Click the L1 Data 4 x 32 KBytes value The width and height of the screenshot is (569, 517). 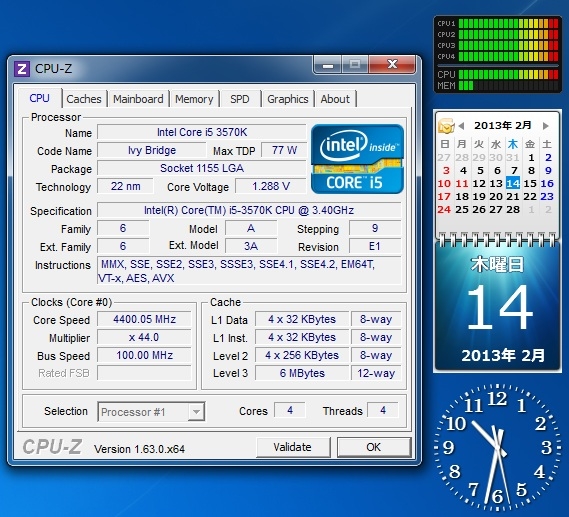302,319
